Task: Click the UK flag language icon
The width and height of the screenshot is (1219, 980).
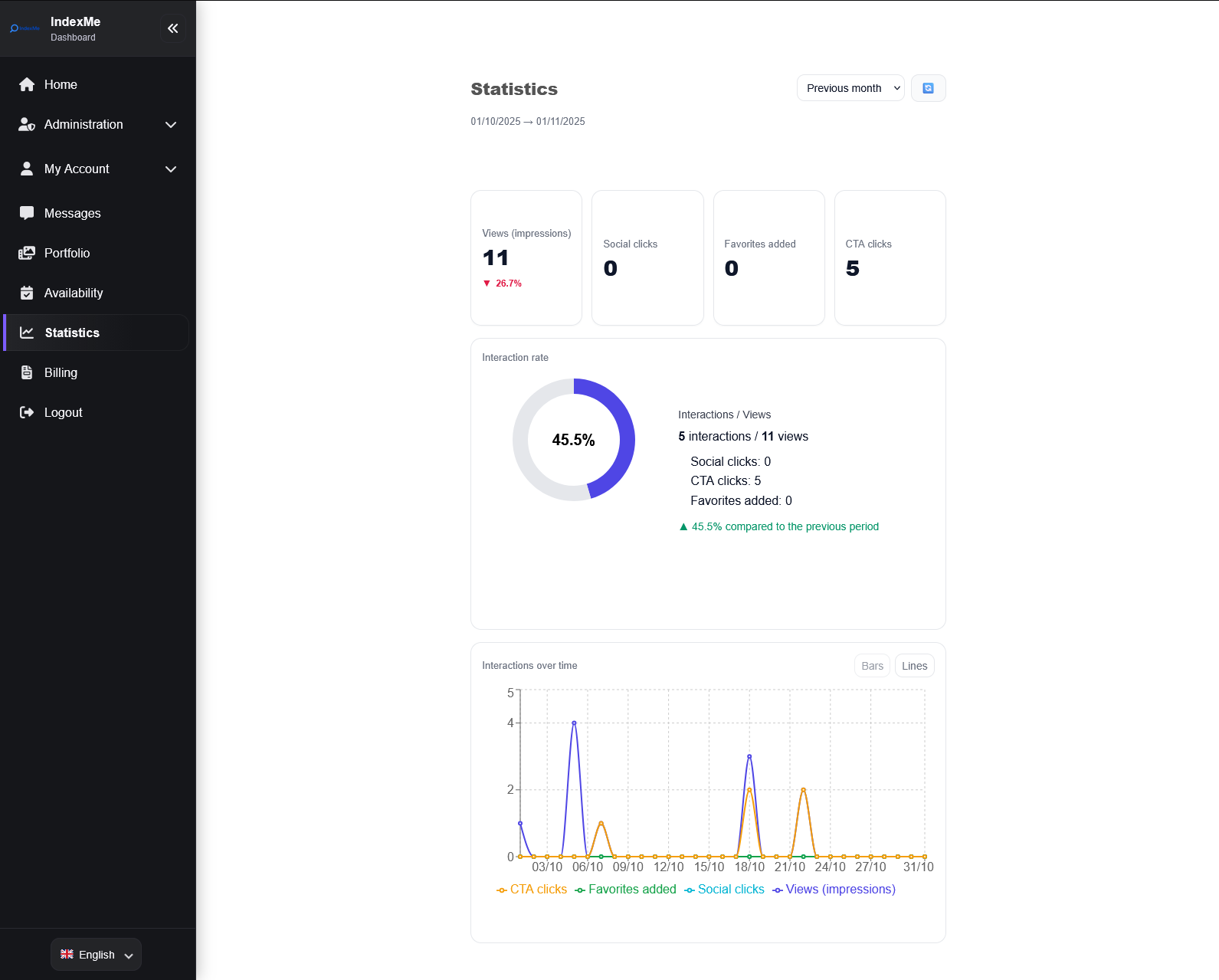Action: (67, 955)
